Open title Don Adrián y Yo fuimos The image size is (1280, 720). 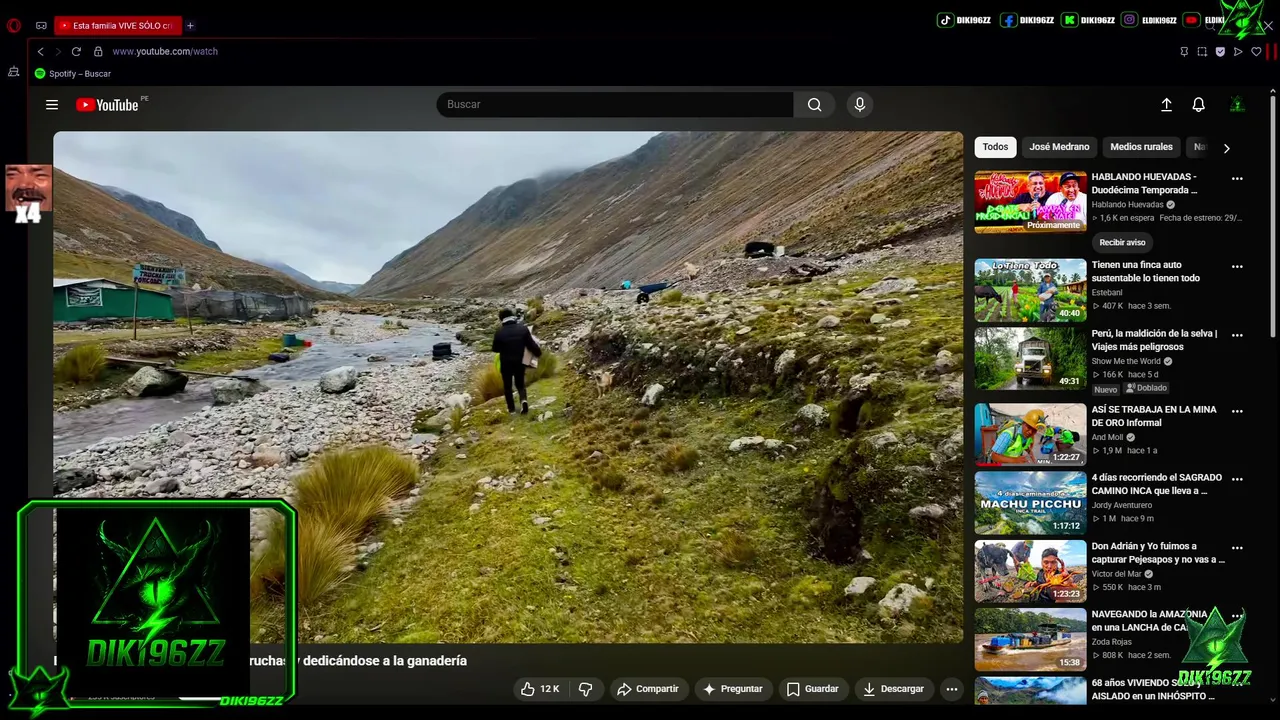(x=1158, y=553)
